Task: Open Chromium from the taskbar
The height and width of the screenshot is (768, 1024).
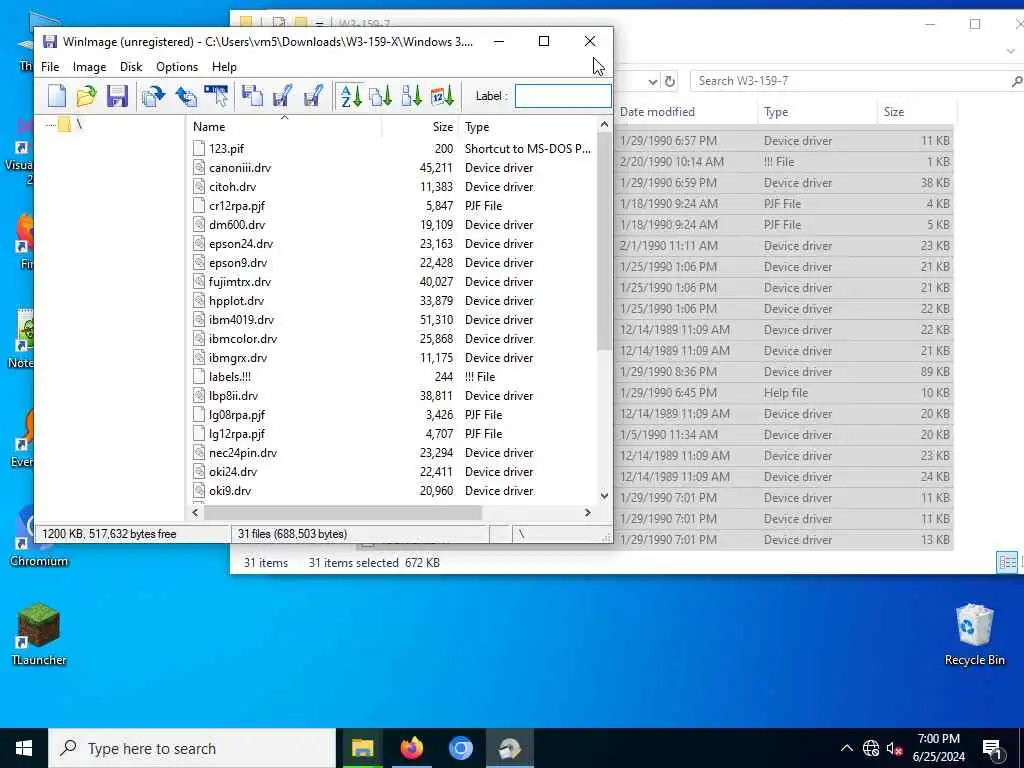Action: 460,748
